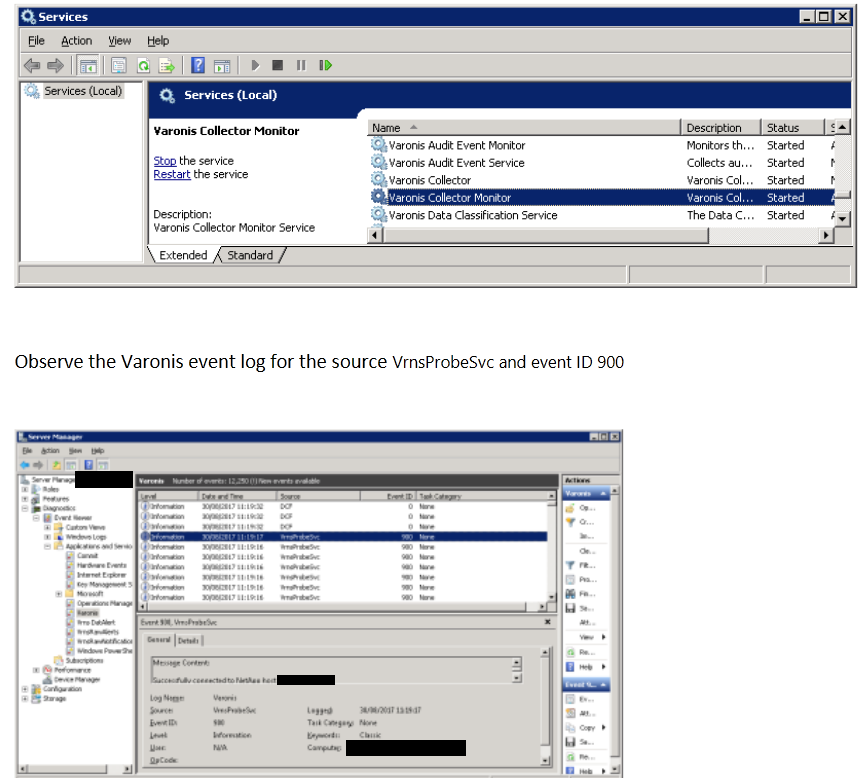Viewport: 862px width, 778px height.
Task: Open the View menu in Services window
Action: [x=120, y=41]
